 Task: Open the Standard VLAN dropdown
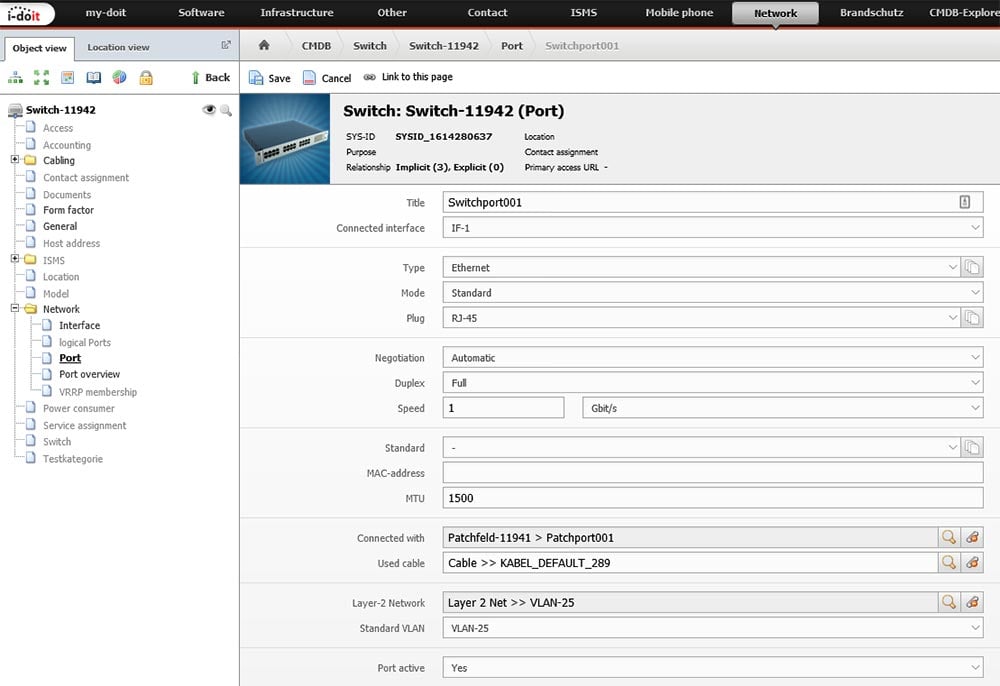point(712,628)
